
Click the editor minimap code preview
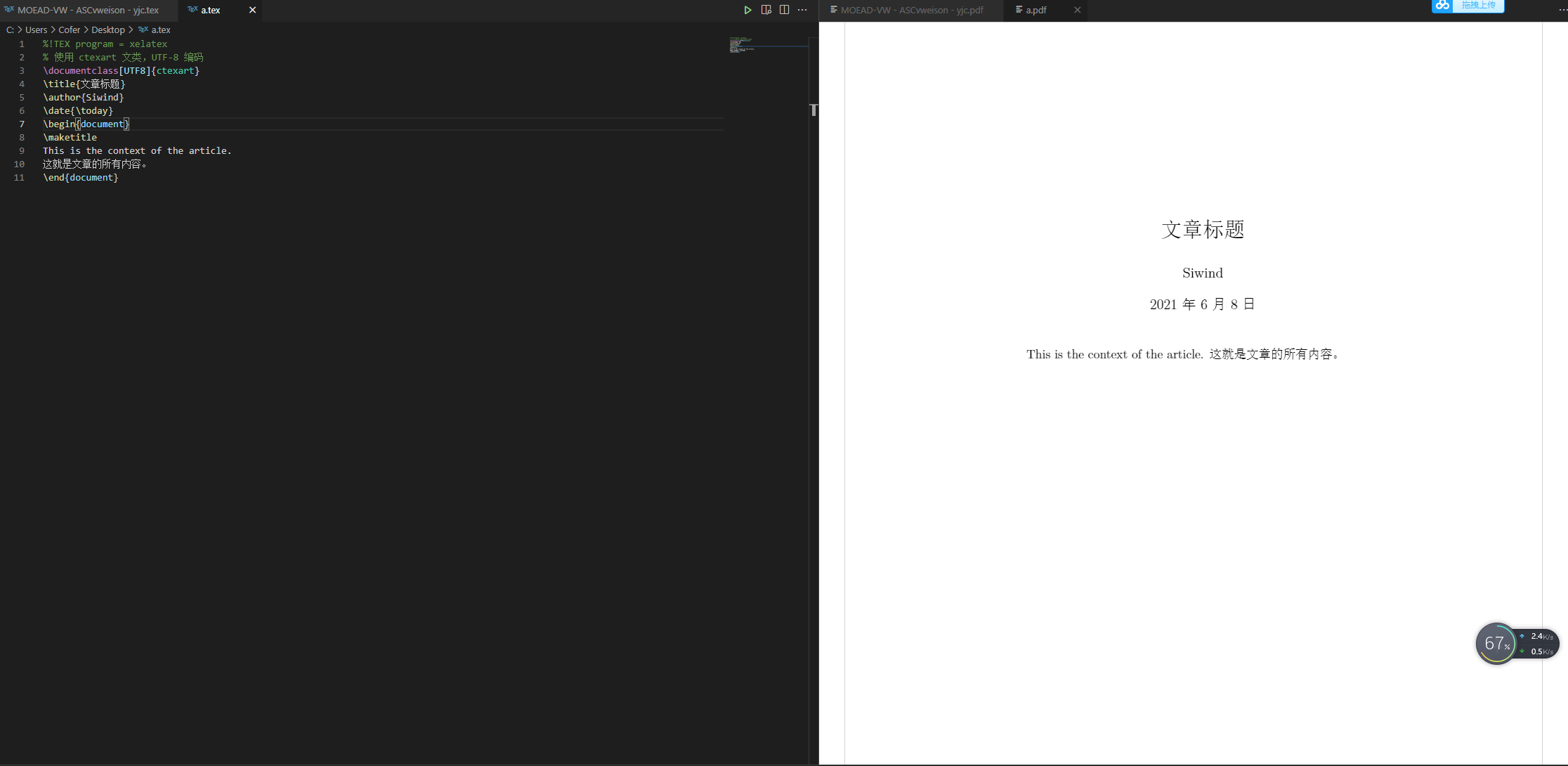click(x=741, y=46)
